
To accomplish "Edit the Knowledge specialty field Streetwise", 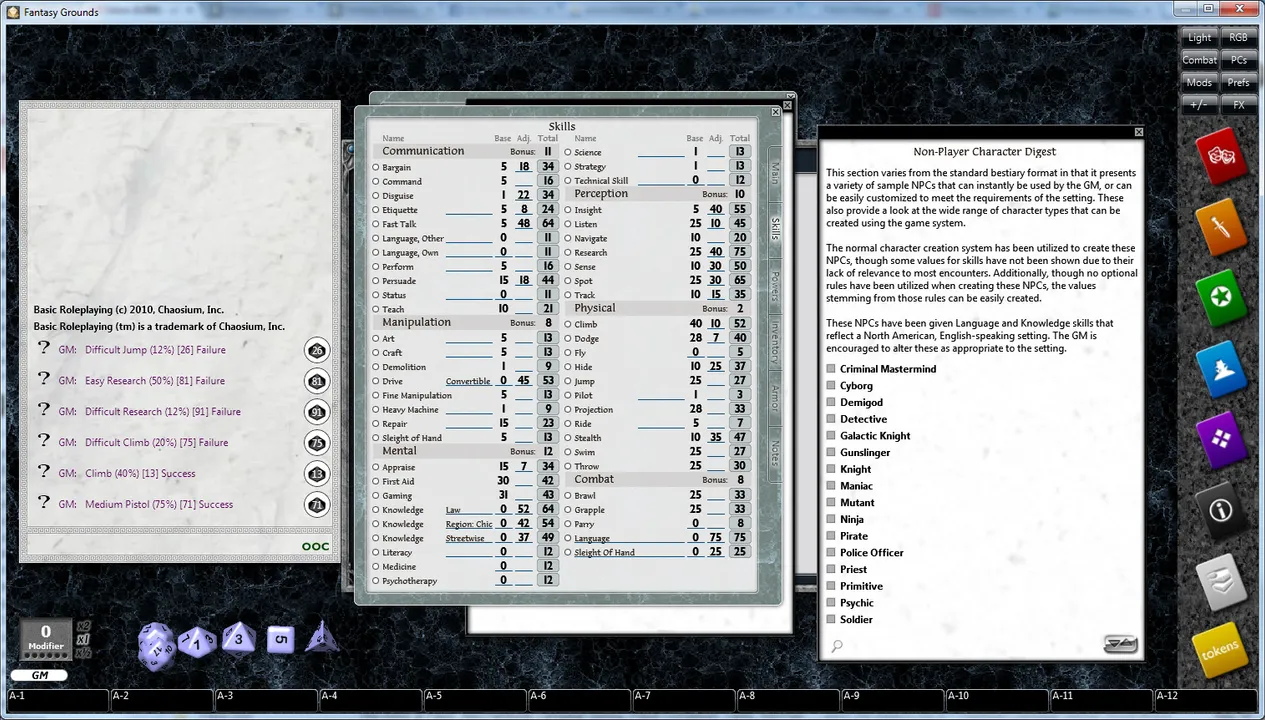I will coord(469,539).
